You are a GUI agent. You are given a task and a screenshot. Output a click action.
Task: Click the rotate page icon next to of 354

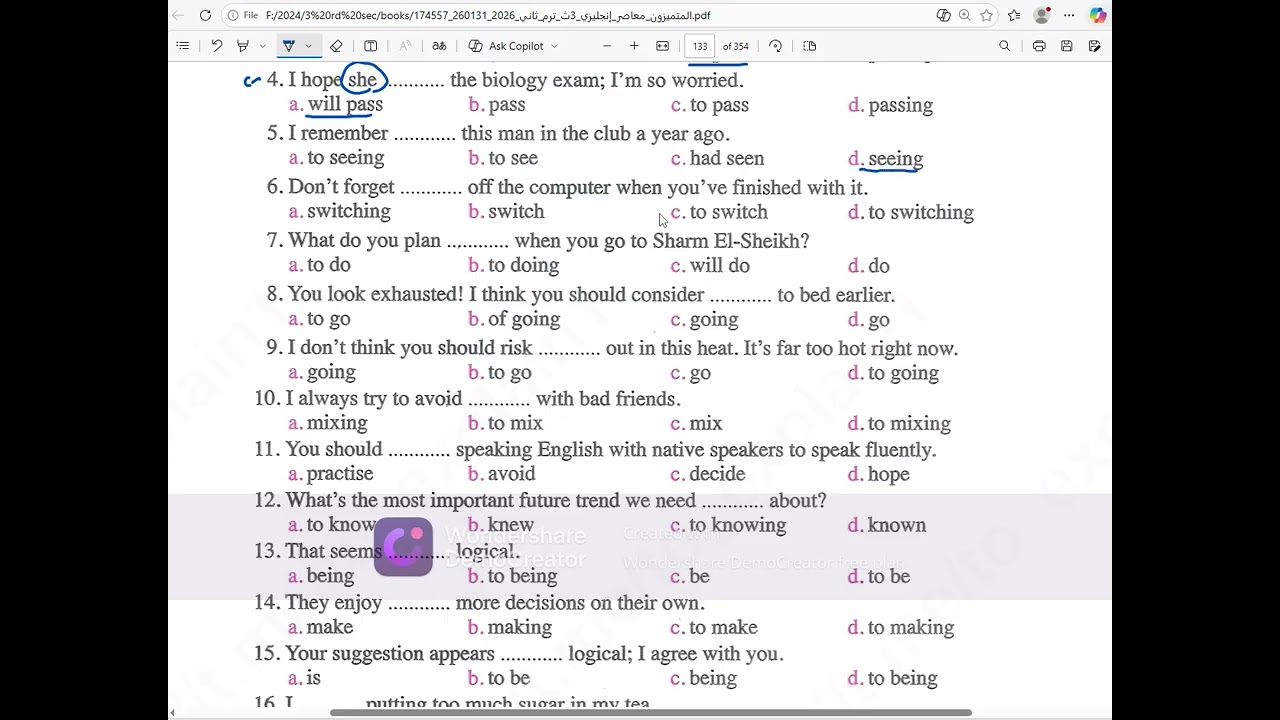tap(775, 46)
